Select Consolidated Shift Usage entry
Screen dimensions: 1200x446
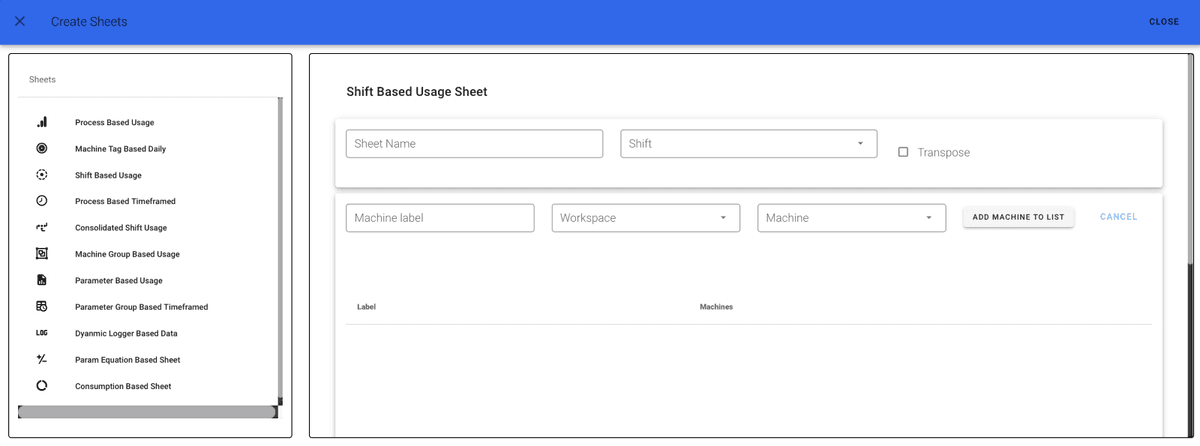coord(121,228)
